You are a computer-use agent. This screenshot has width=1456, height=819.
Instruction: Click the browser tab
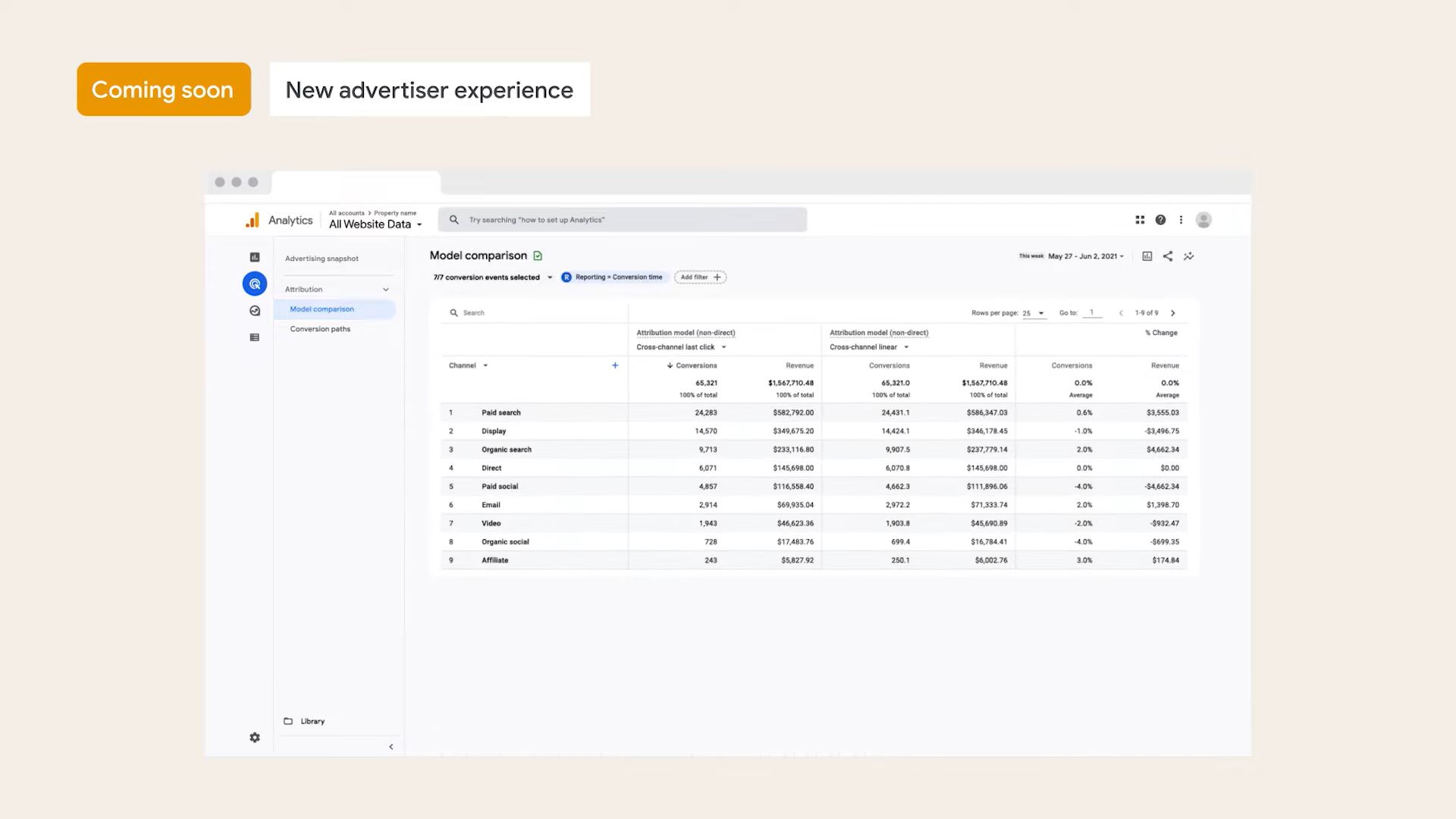pyautogui.click(x=356, y=183)
